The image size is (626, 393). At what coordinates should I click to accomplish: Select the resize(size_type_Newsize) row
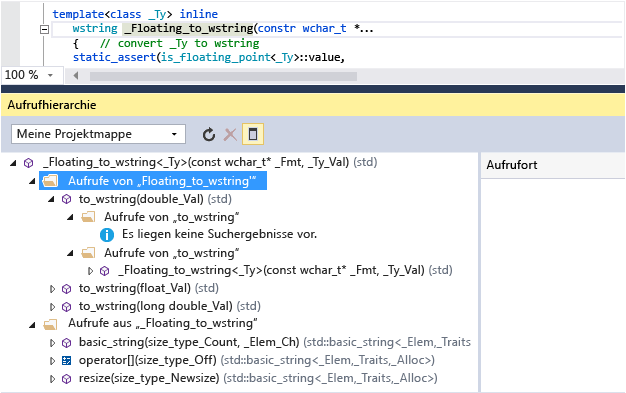pos(258,378)
